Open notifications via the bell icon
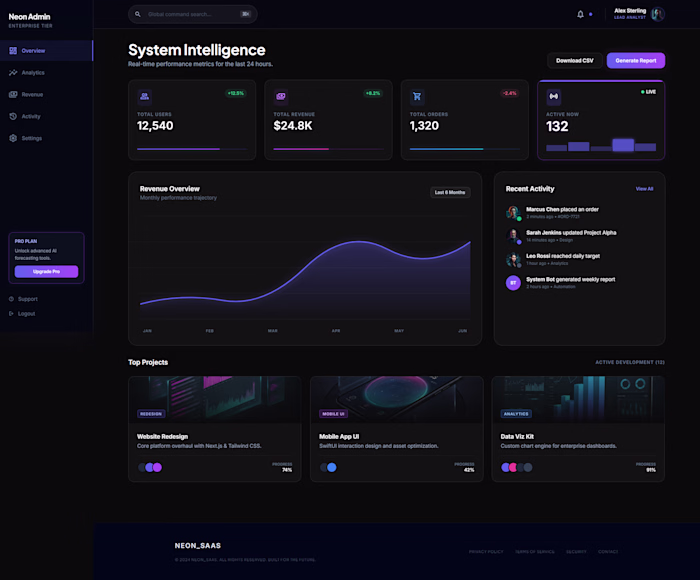This screenshot has height=580, width=700. 580,14
